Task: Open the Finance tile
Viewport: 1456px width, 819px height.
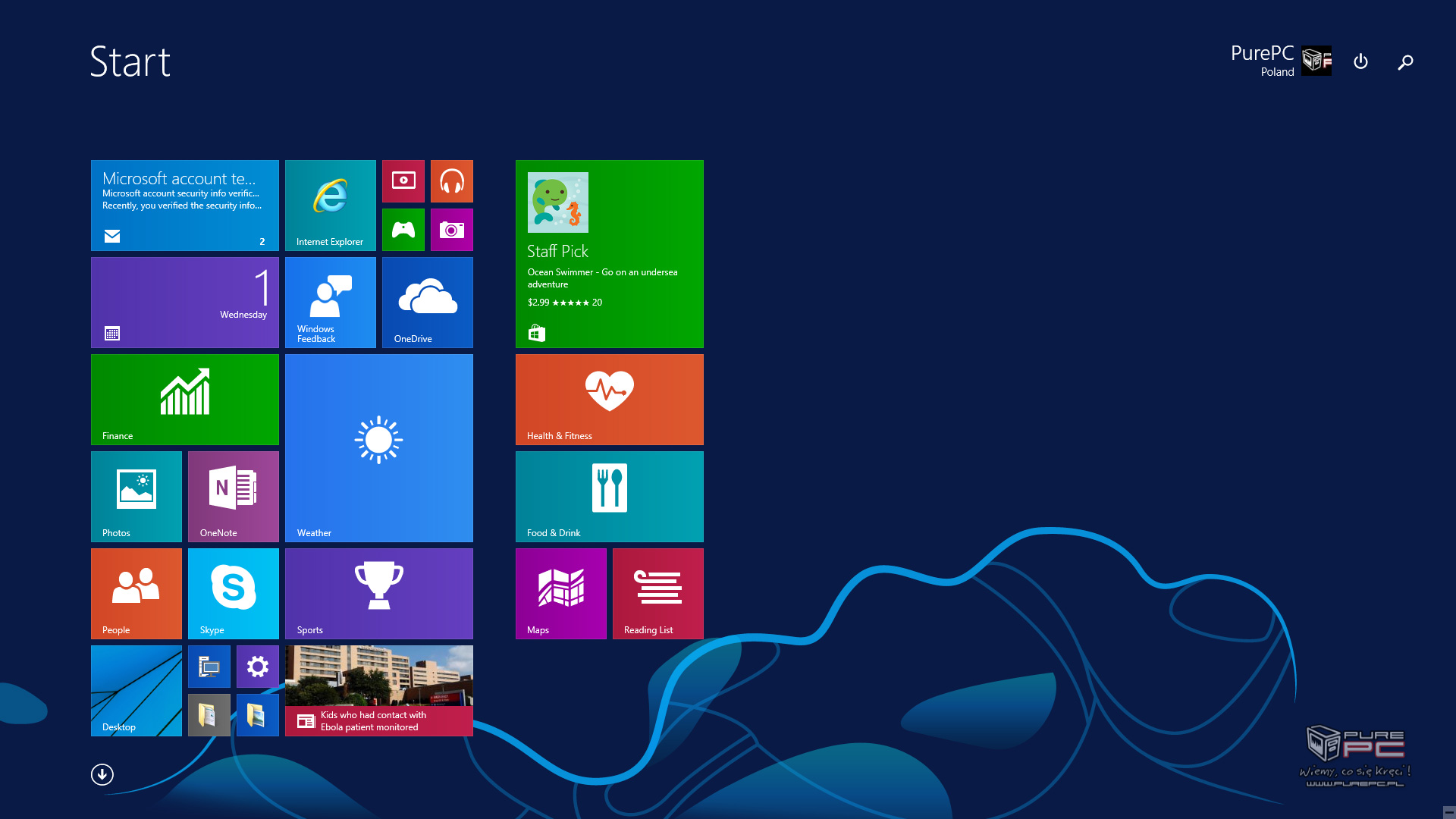Action: [x=185, y=400]
